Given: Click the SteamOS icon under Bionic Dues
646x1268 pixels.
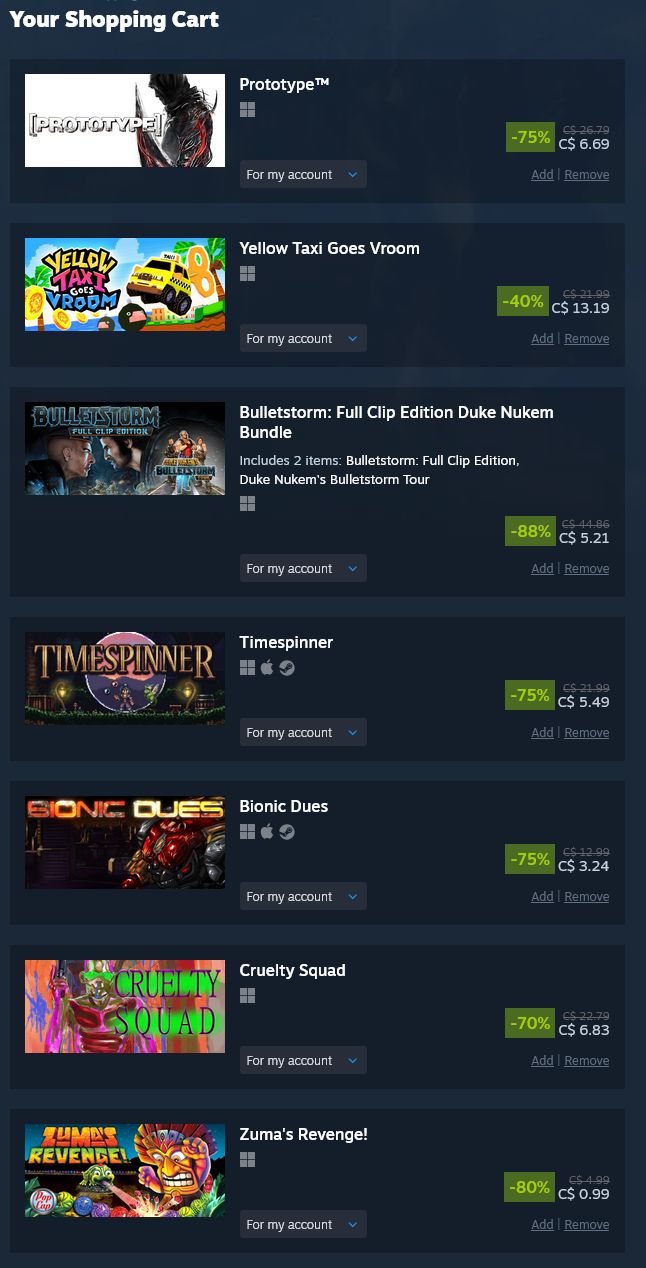Looking at the screenshot, I should pos(287,832).
